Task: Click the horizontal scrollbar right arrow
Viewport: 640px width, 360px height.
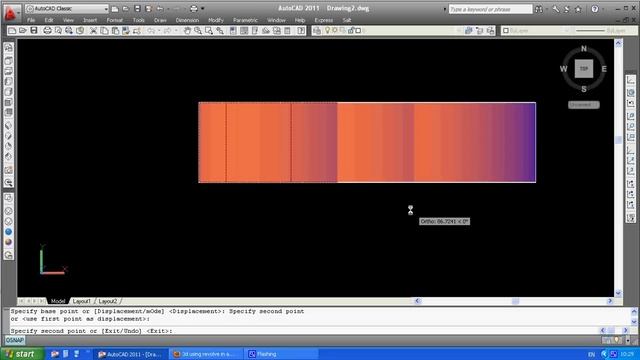Action: pos(610,301)
